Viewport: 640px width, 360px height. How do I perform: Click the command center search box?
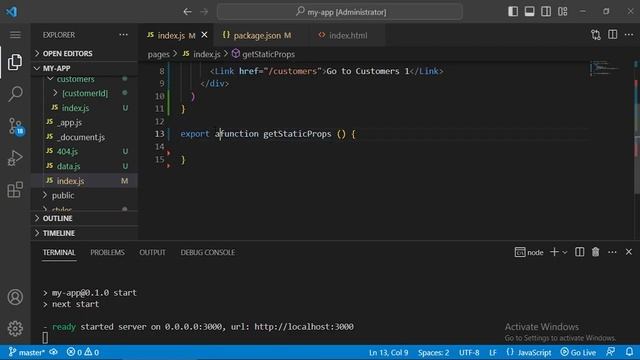pyautogui.click(x=340, y=12)
